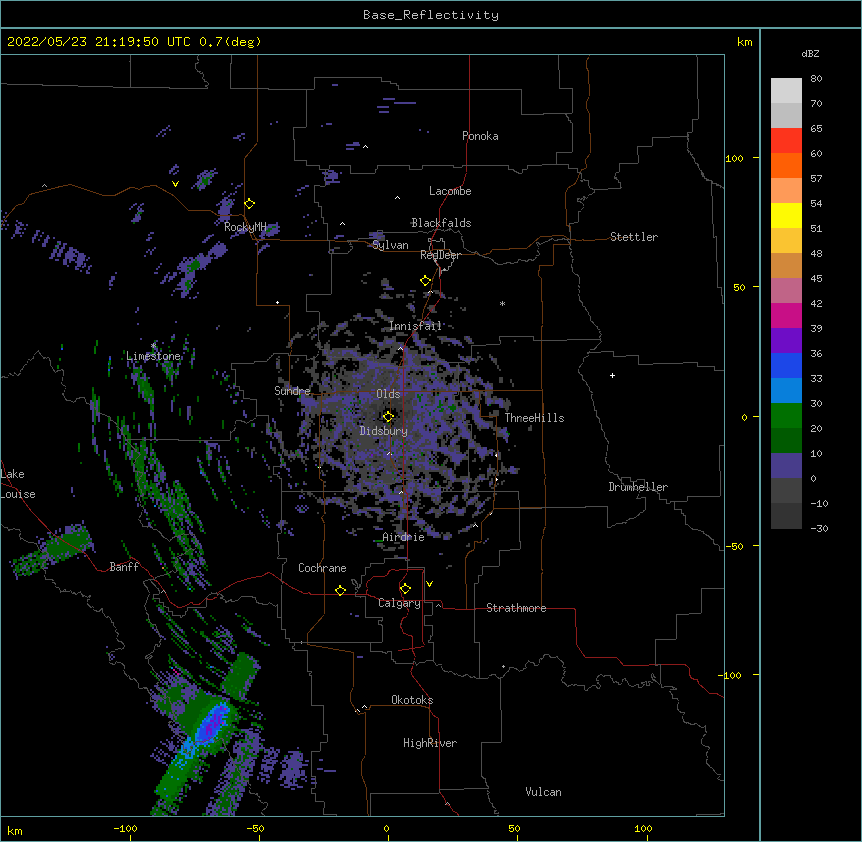This screenshot has height=842, width=862.
Task: Pick the bright yellow 51-54 dBZ legend swatch
Action: 786,215
